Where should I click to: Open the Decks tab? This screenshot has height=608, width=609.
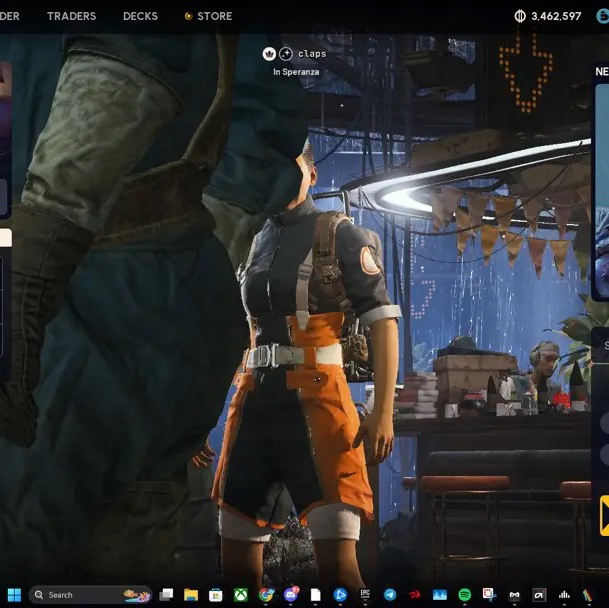click(x=140, y=16)
